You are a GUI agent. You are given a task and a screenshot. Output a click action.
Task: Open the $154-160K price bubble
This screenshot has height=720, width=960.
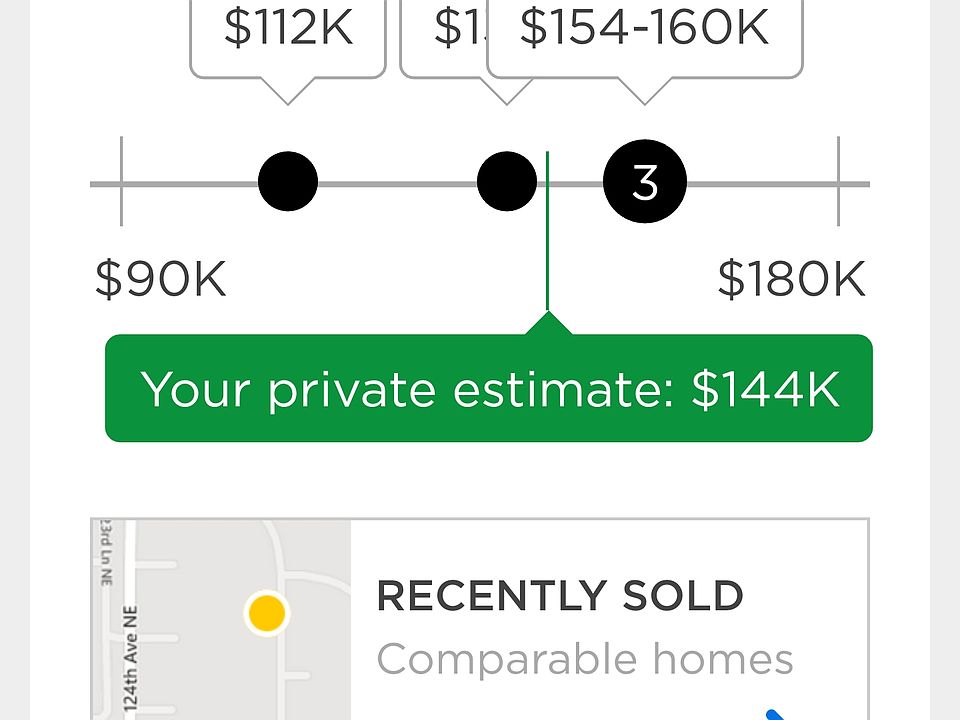[x=644, y=39]
